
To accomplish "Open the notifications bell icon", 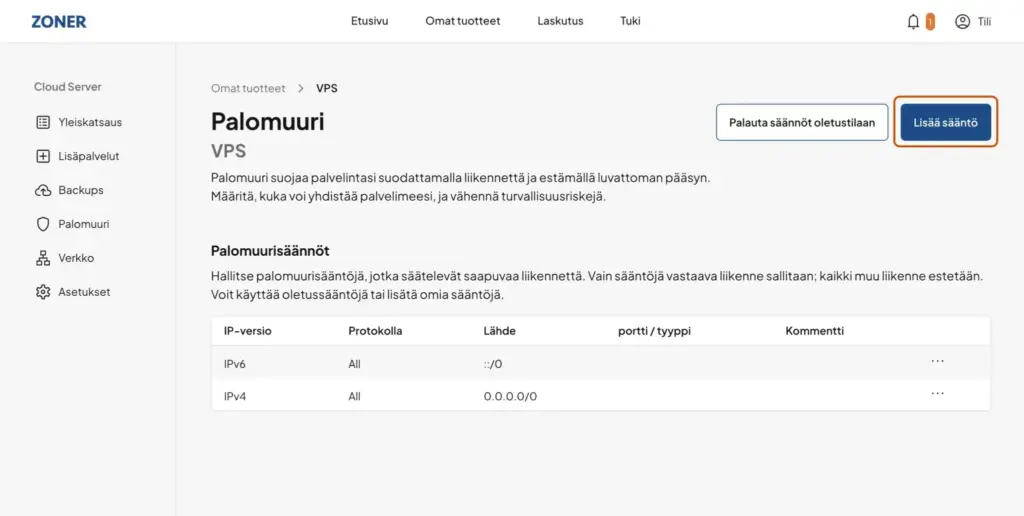I will 913,22.
